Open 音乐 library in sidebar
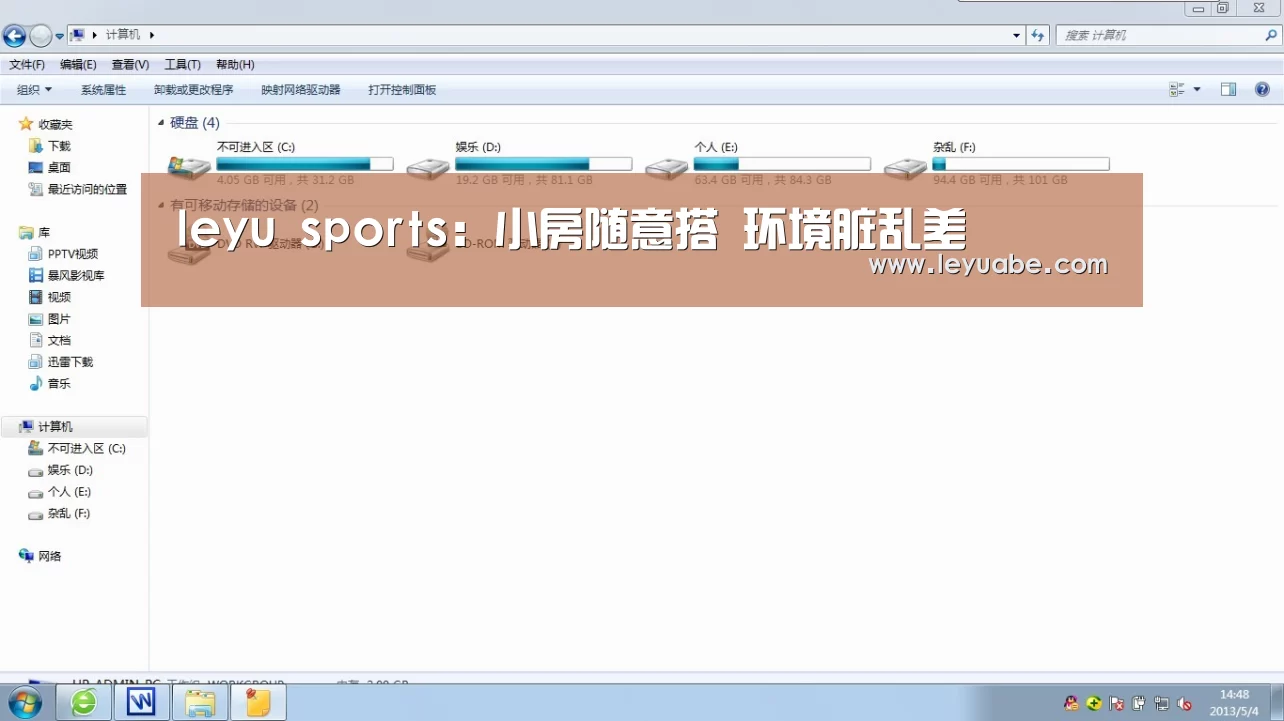The height and width of the screenshot is (721, 1284). coord(59,384)
